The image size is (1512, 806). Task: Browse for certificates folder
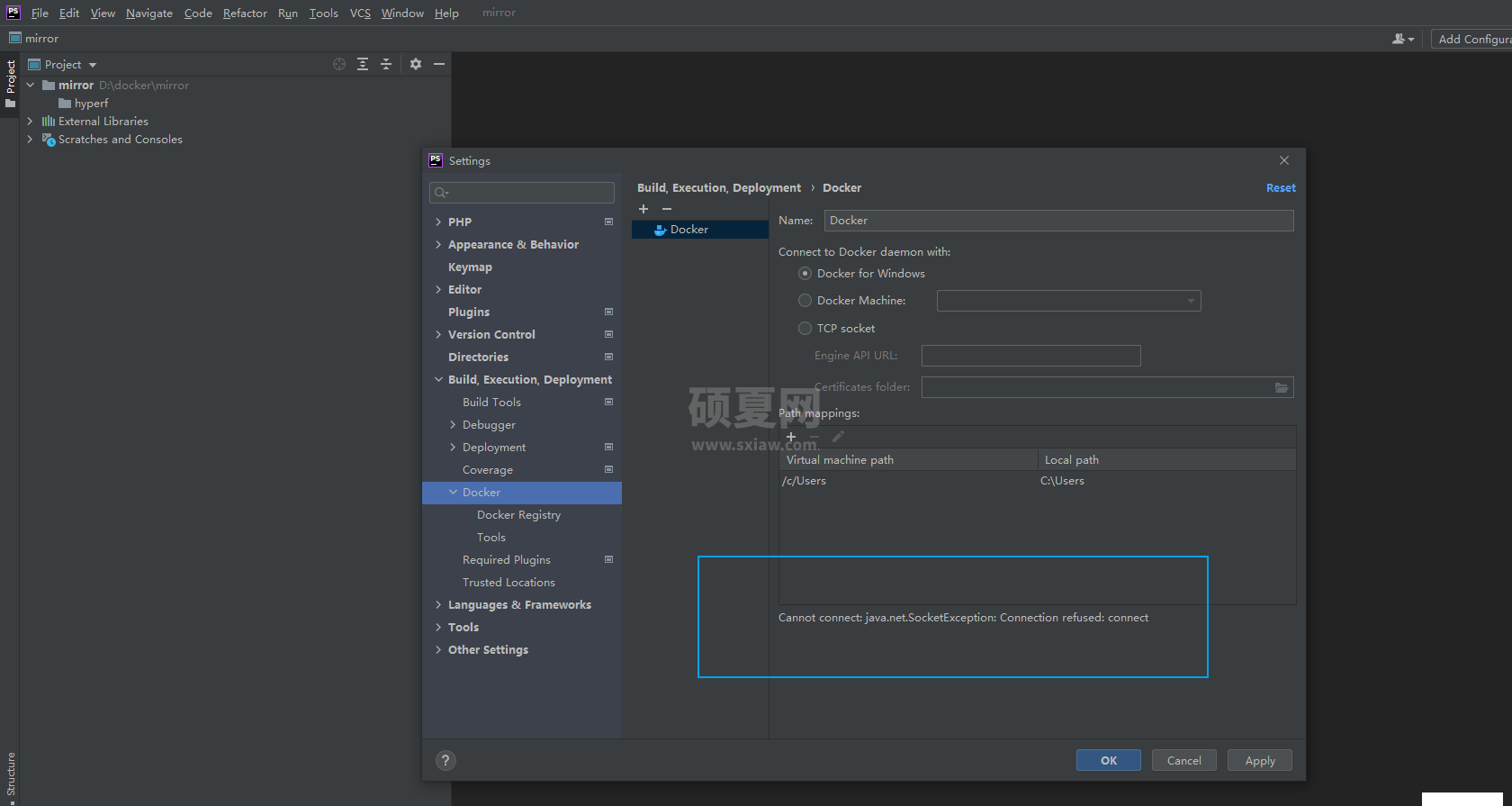click(1282, 387)
